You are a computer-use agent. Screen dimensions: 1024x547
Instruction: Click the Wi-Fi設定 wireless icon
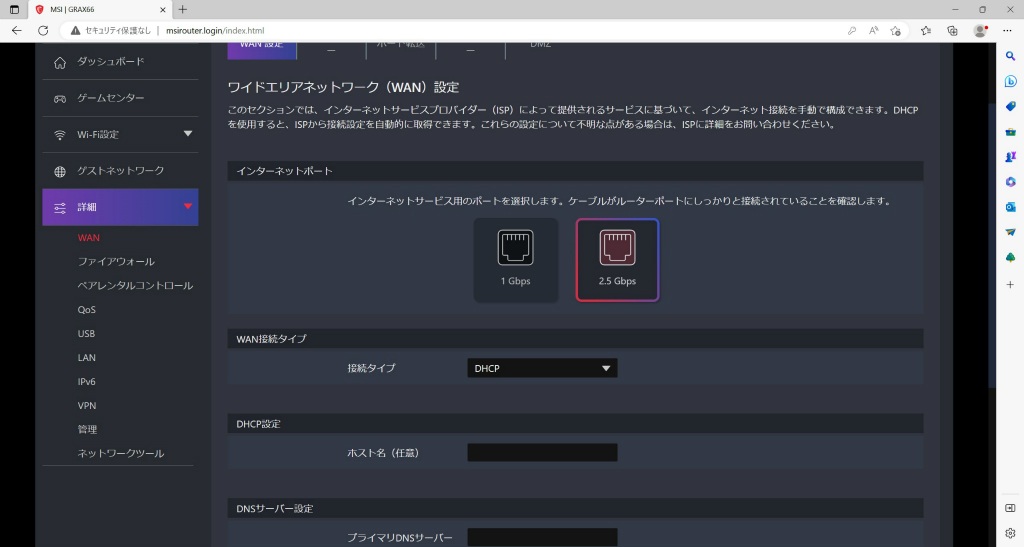pos(60,134)
